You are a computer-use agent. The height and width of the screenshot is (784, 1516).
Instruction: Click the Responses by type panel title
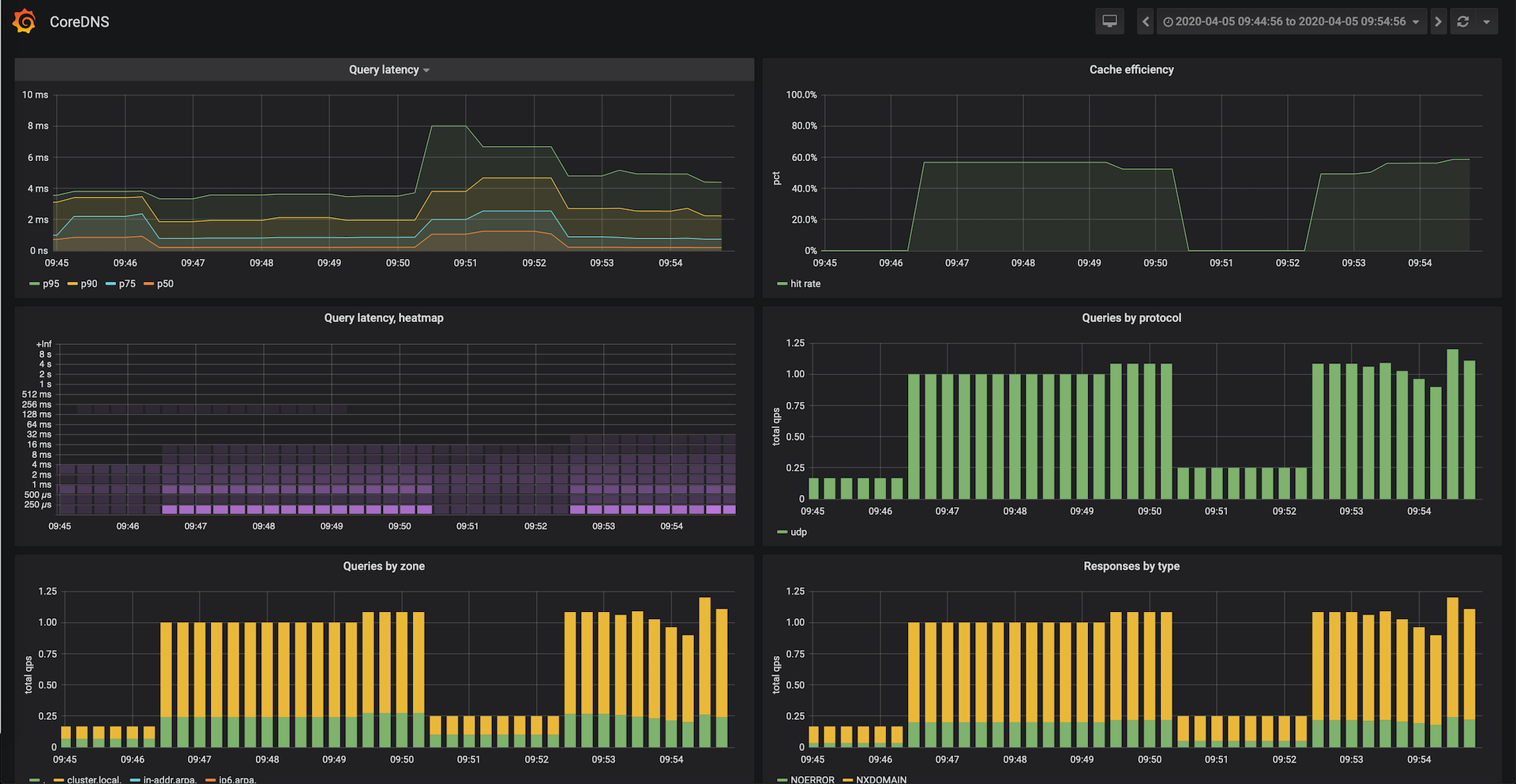pyautogui.click(x=1131, y=566)
